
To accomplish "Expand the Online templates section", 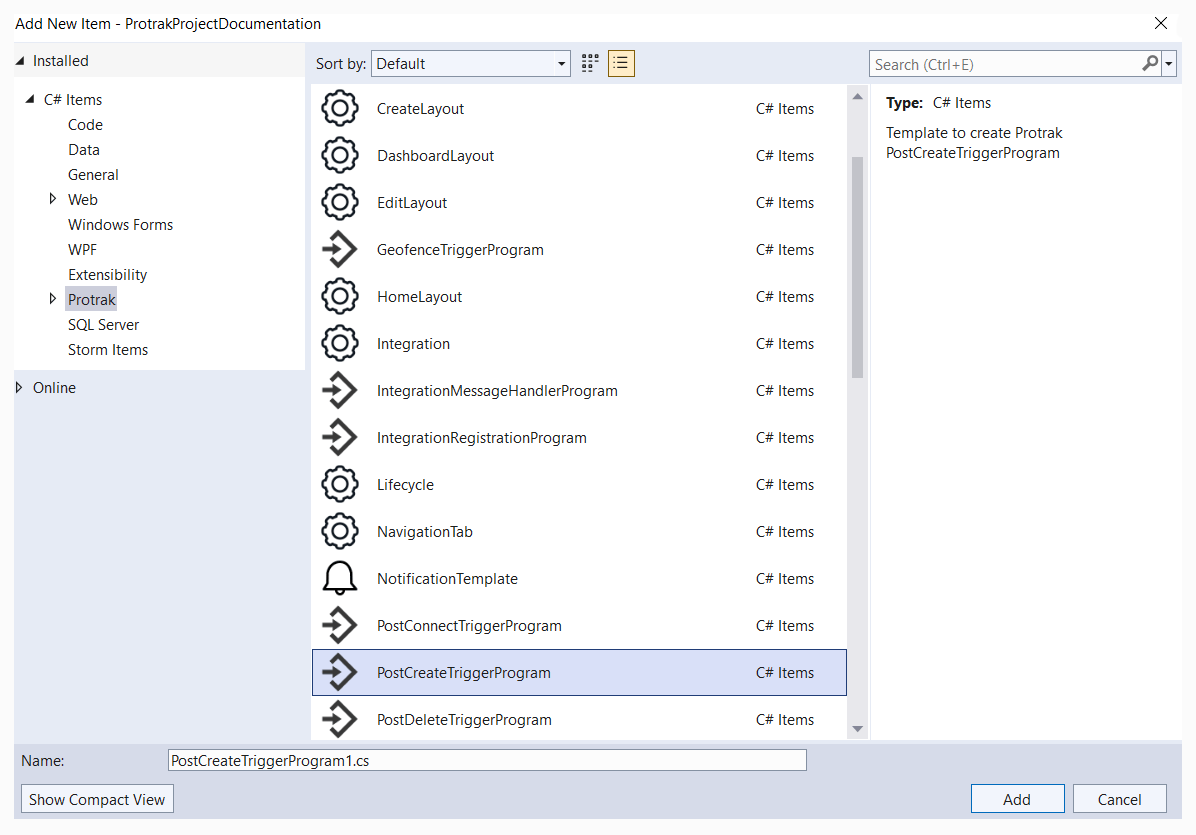I will [20, 388].
